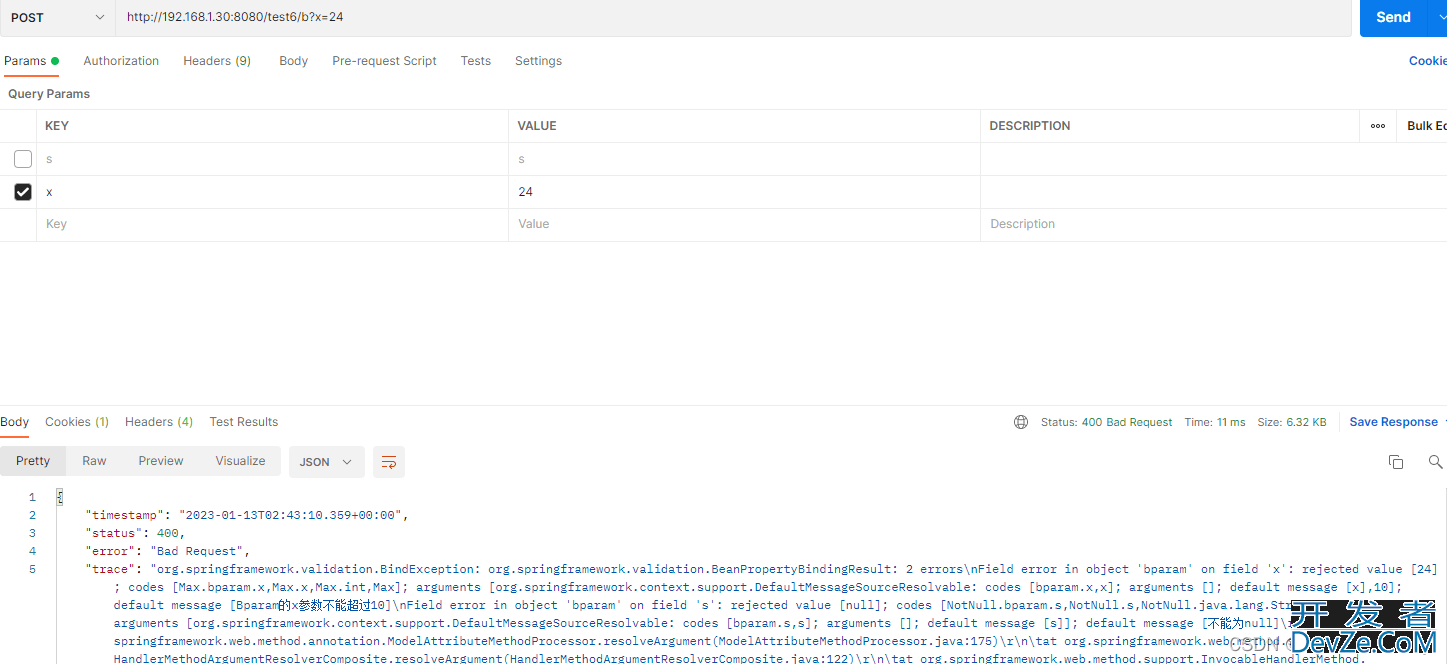
Task: Enable the 's' query parameter checkbox
Action: [23, 159]
